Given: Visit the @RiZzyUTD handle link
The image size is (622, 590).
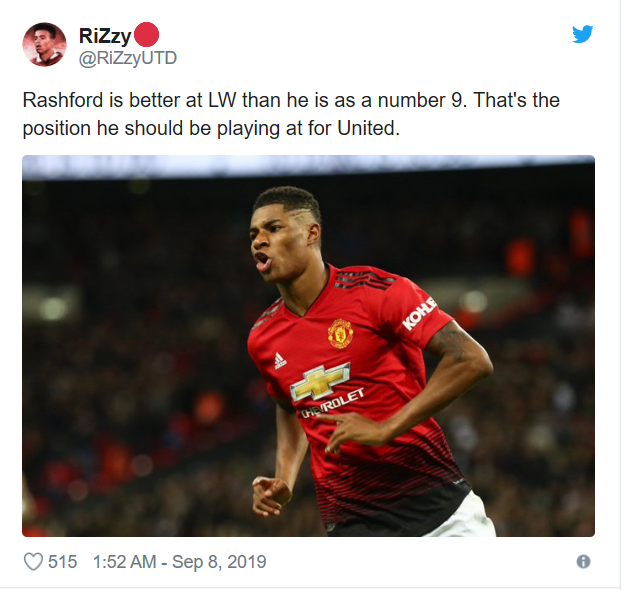Looking at the screenshot, I should tap(128, 58).
